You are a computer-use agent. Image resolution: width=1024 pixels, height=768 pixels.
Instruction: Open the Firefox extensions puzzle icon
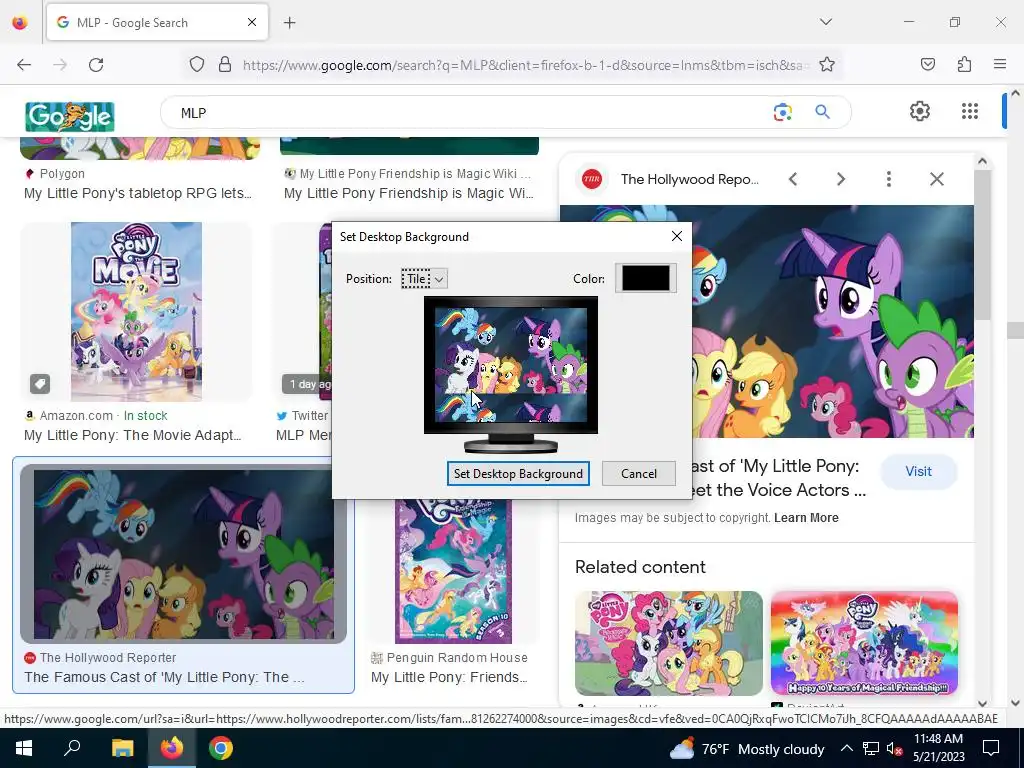click(964, 64)
